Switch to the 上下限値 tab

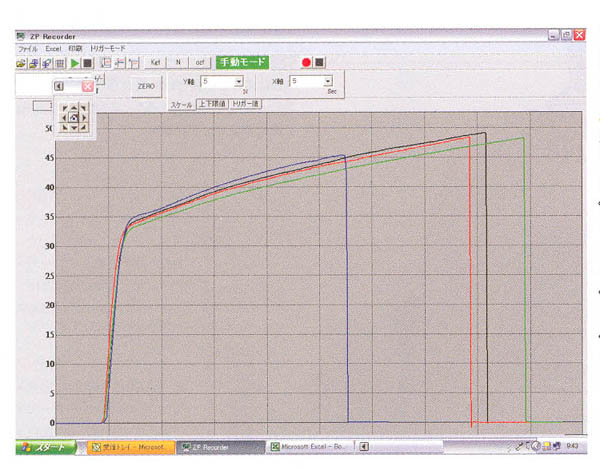click(x=212, y=103)
